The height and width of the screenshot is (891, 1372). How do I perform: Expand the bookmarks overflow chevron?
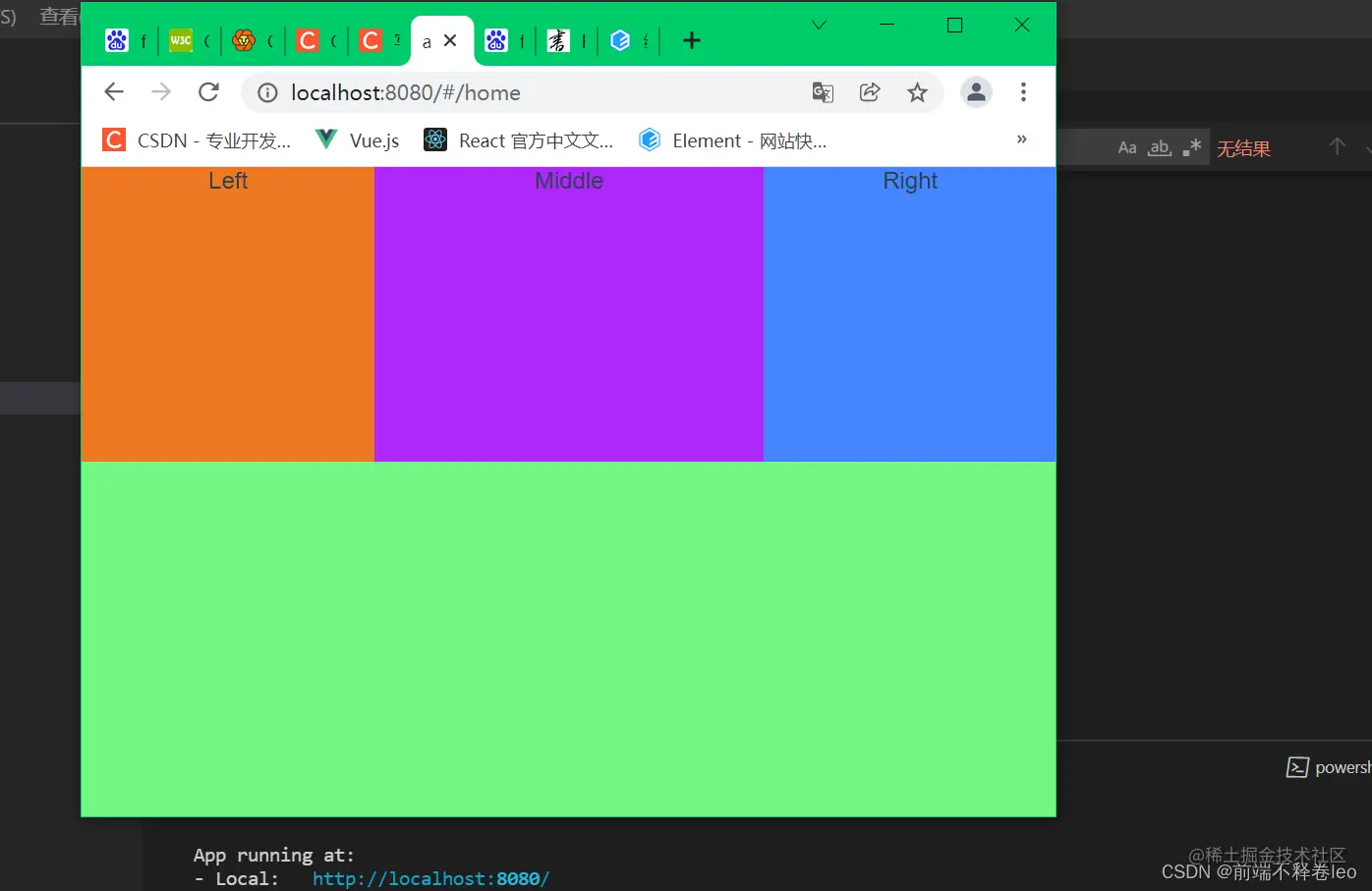tap(1021, 139)
